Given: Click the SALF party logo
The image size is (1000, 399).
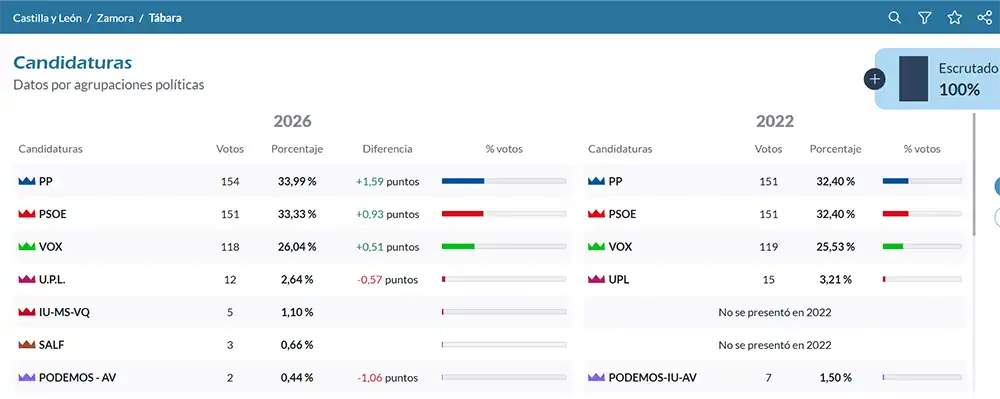Looking at the screenshot, I should [26, 345].
